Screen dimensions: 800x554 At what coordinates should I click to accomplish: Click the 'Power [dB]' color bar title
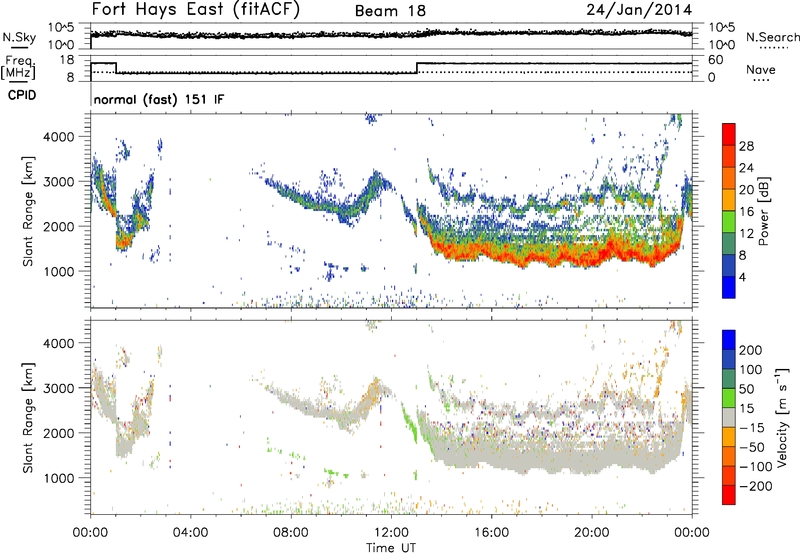(x=764, y=211)
